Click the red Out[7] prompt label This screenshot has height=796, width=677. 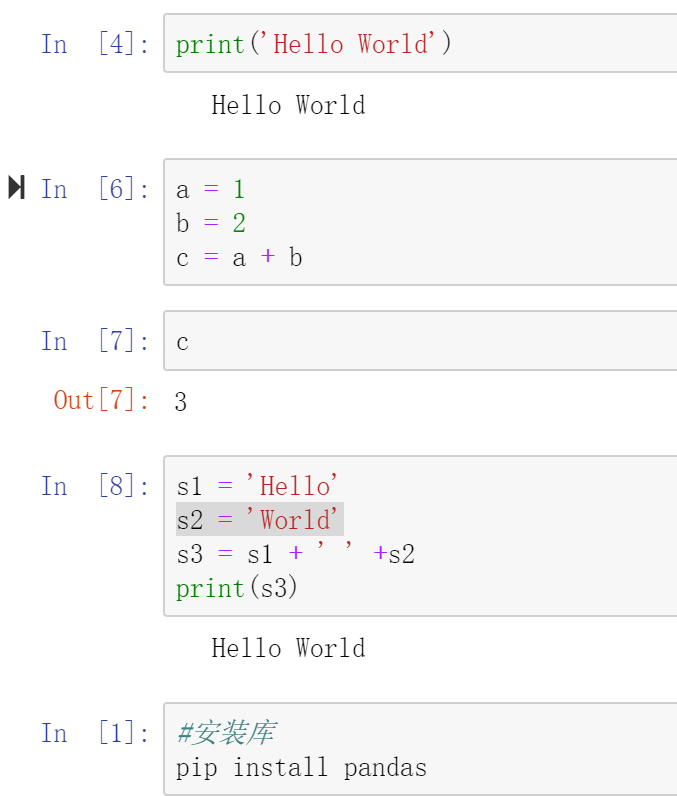click(101, 400)
